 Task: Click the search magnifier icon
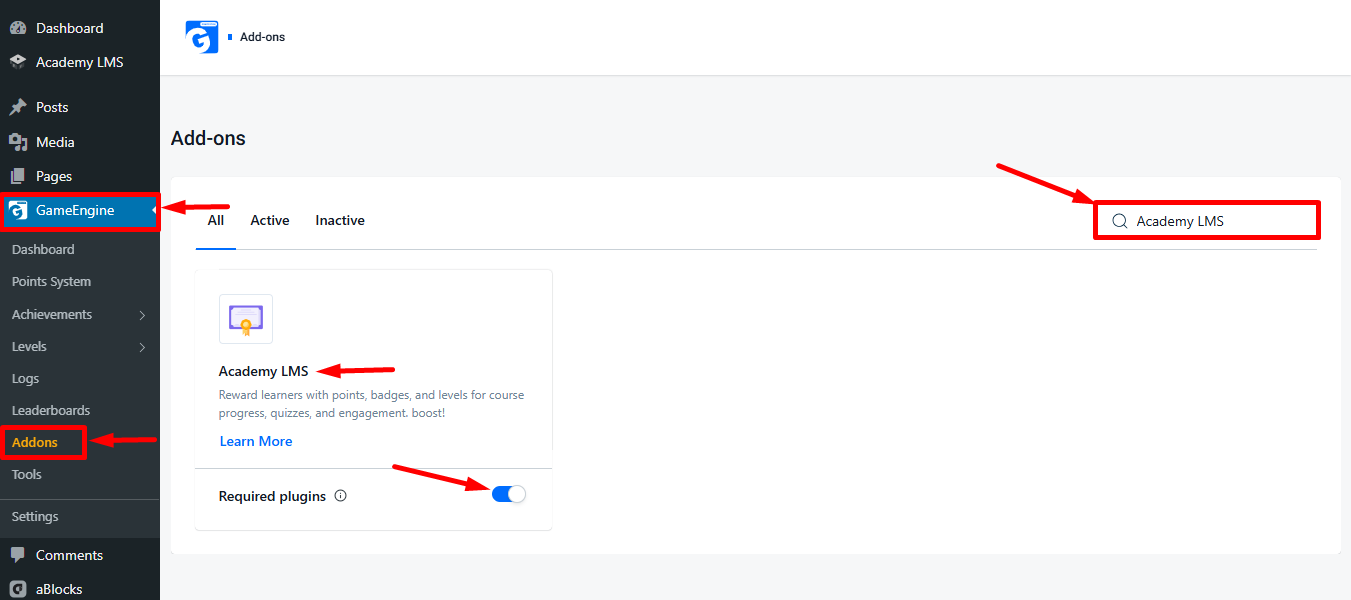click(1120, 221)
